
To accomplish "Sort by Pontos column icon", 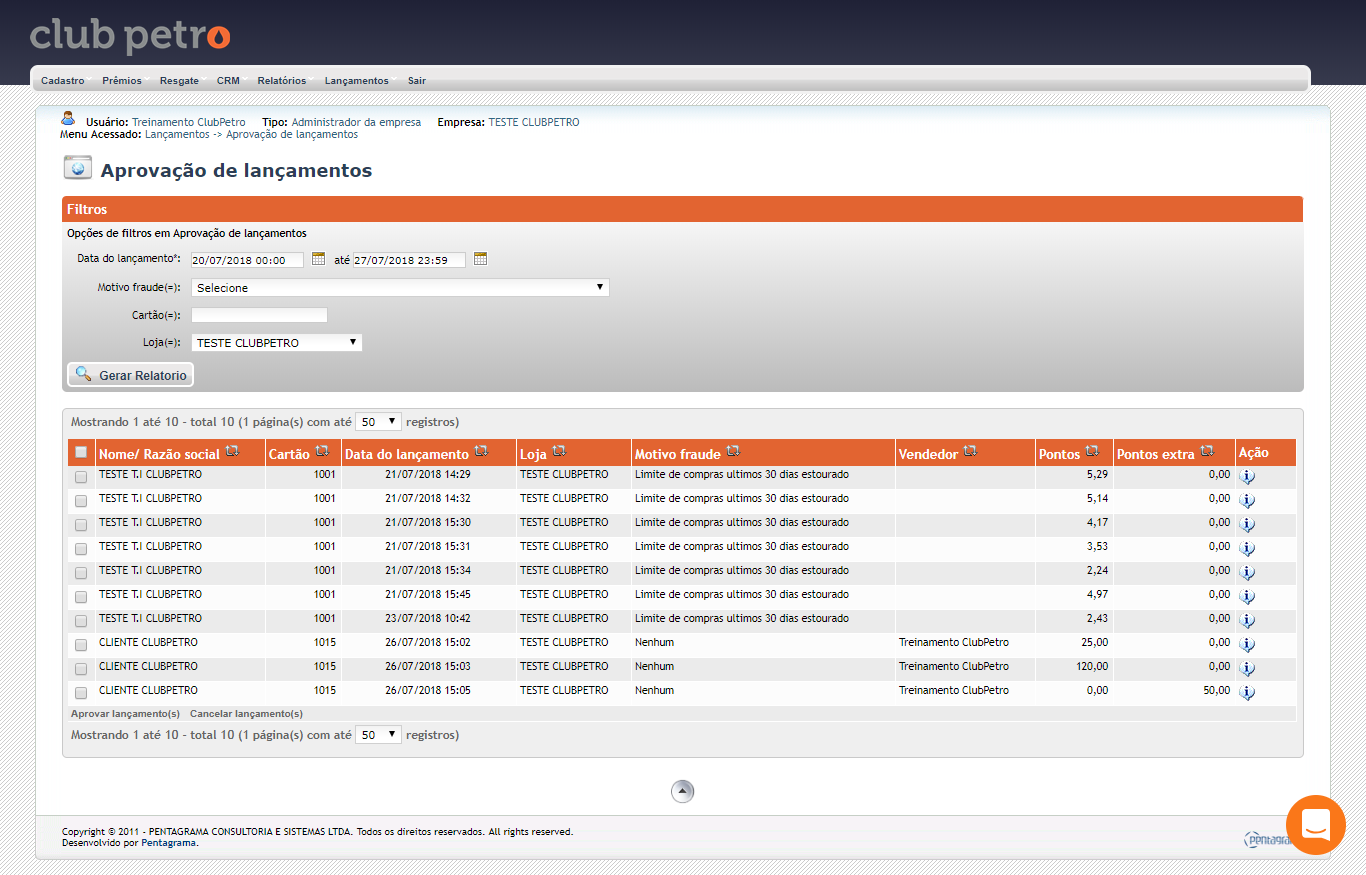I will 1092,452.
